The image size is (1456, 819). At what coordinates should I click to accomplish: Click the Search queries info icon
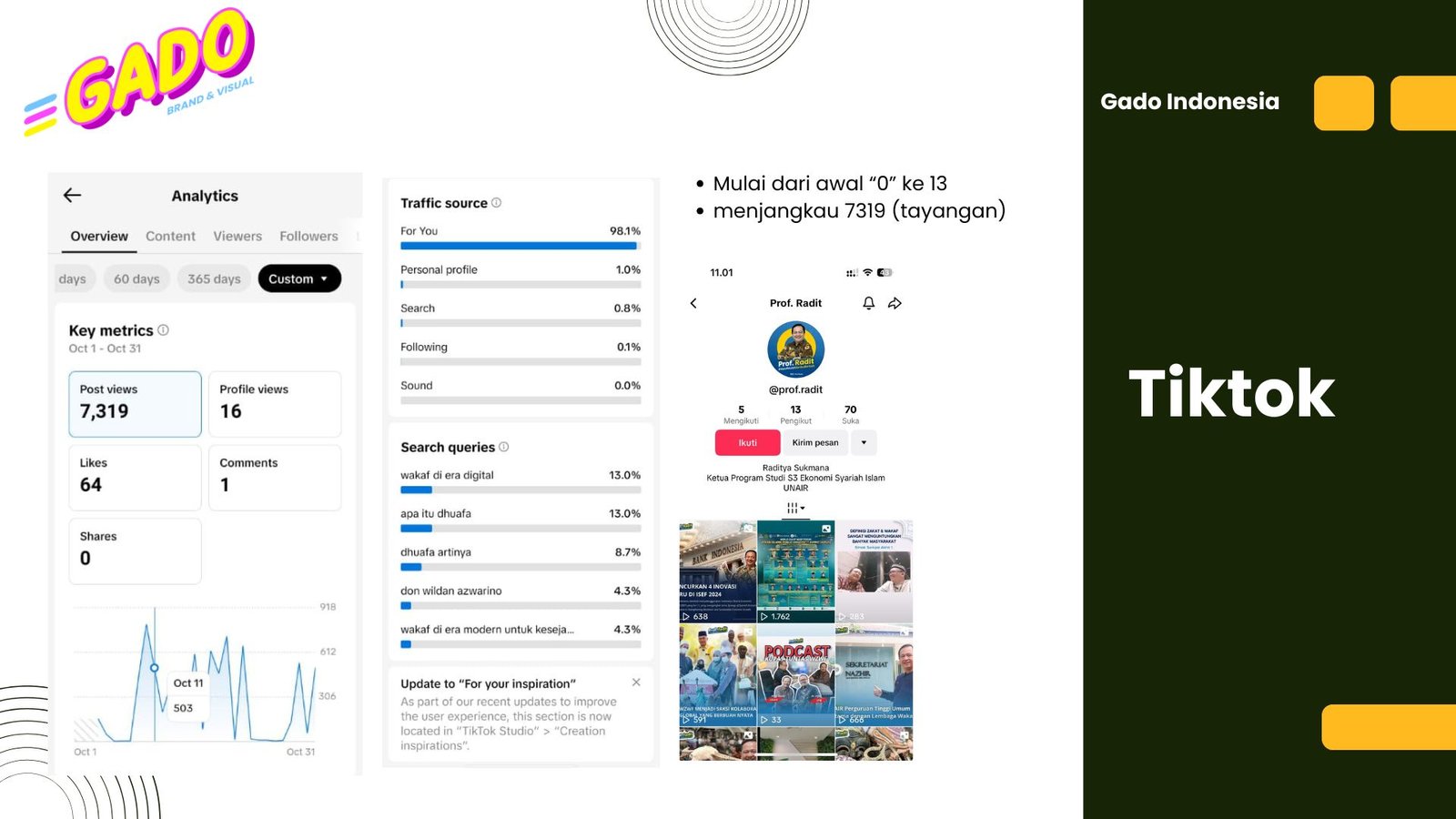[x=504, y=447]
